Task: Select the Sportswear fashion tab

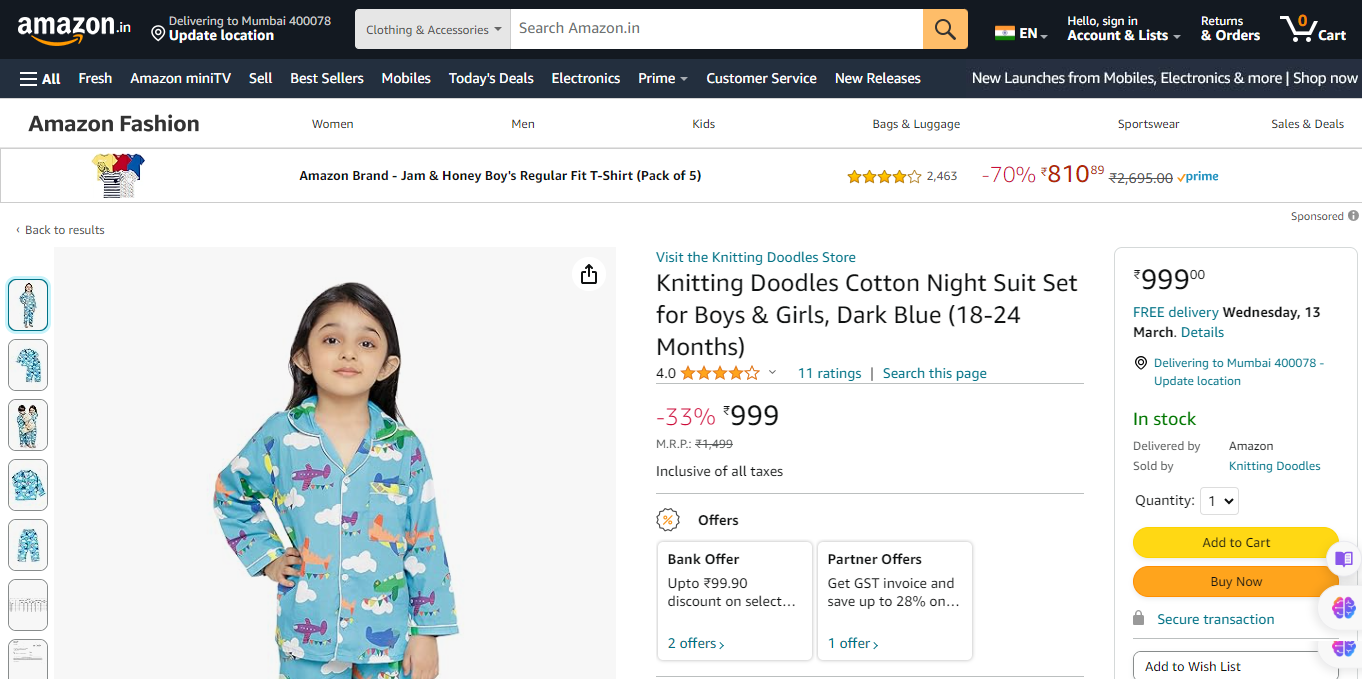Action: tap(1148, 124)
